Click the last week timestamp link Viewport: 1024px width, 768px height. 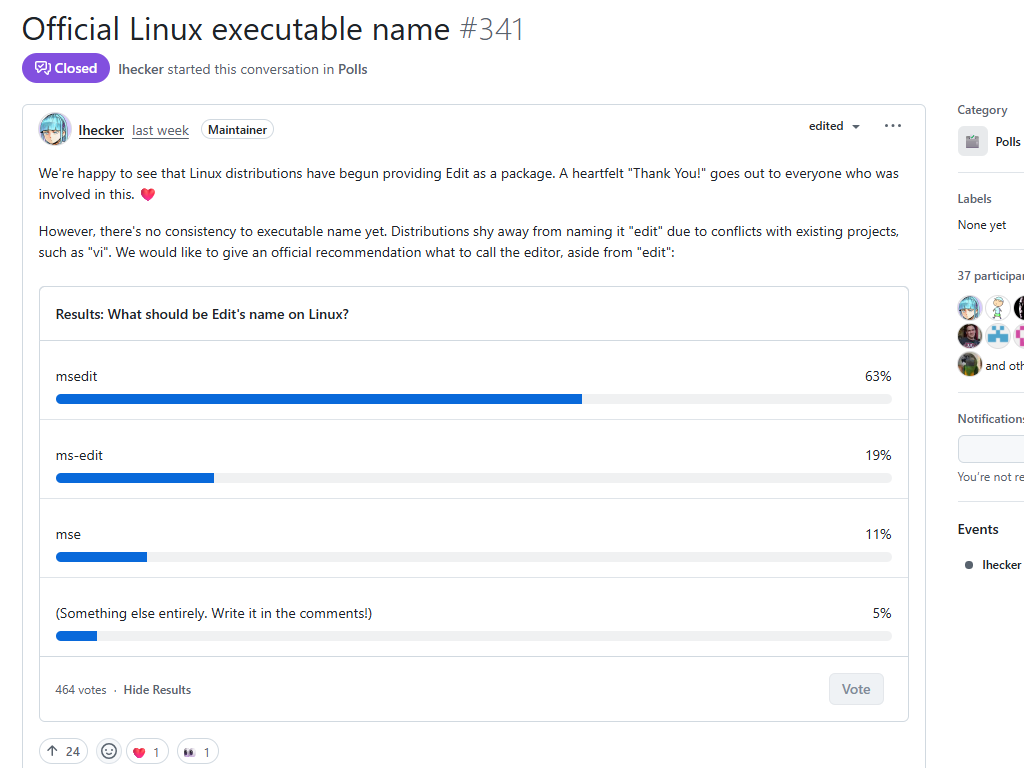160,130
